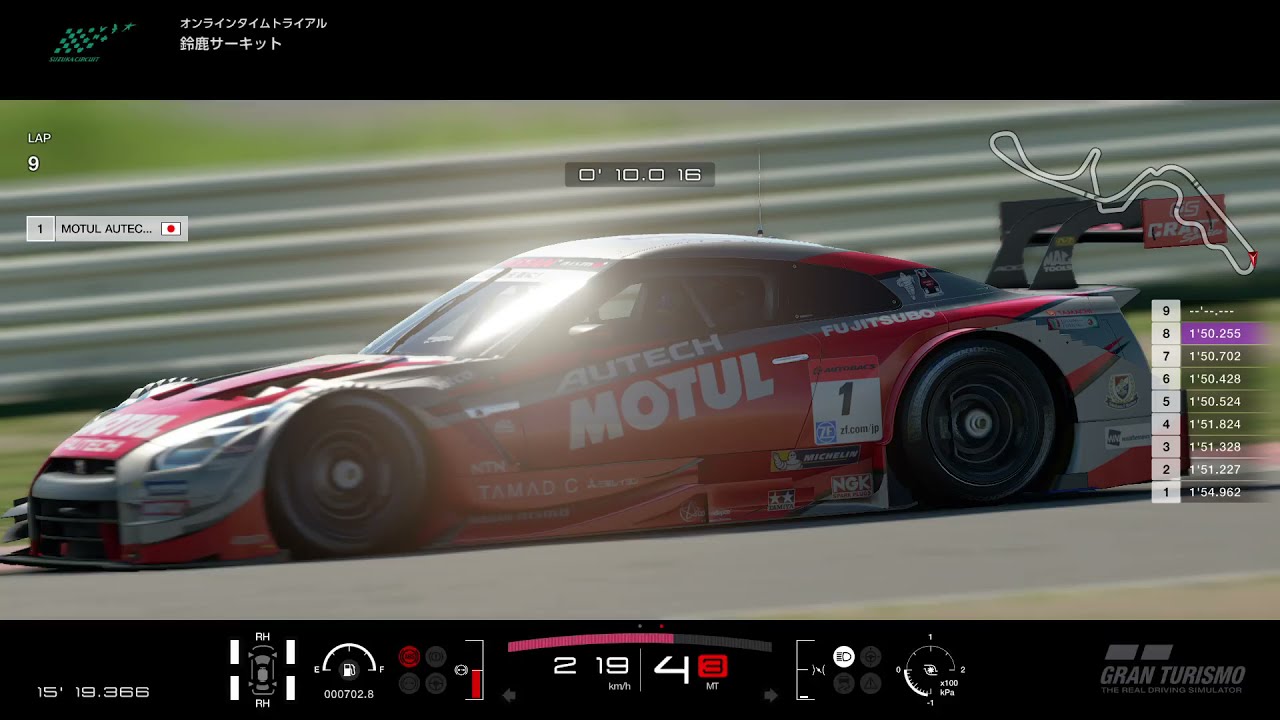Click the rear-right tire wear bar
This screenshot has height=720, width=1280.
point(290,687)
